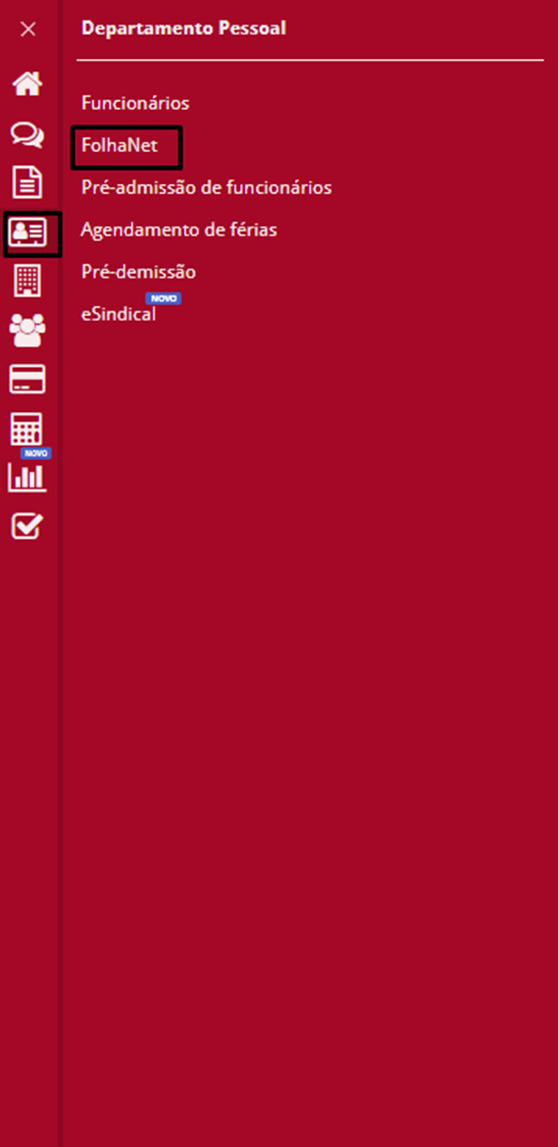Open the Home icon in the sidebar

point(28,83)
